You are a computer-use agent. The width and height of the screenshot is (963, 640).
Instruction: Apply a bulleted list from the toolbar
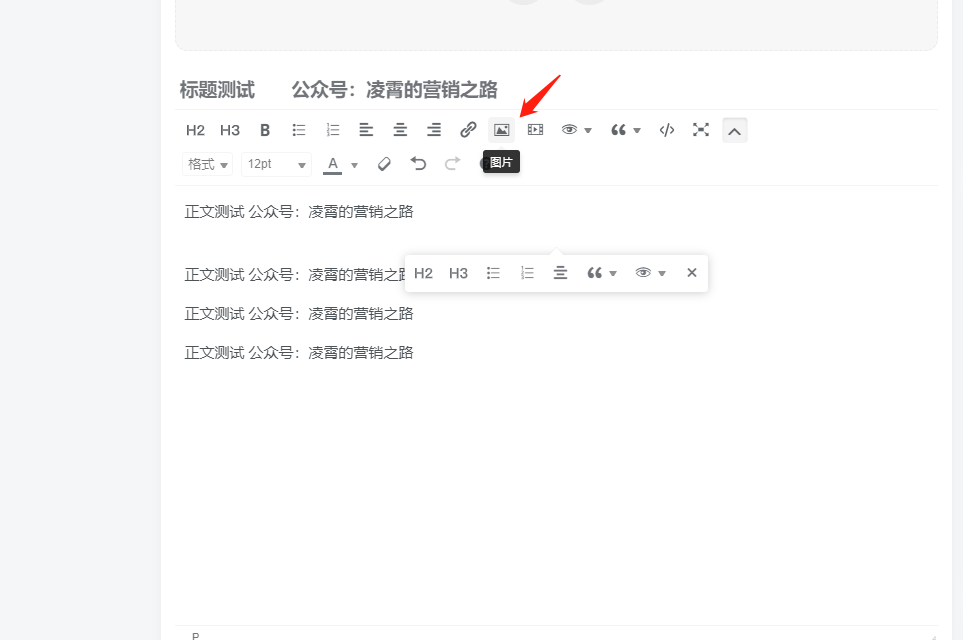click(298, 129)
